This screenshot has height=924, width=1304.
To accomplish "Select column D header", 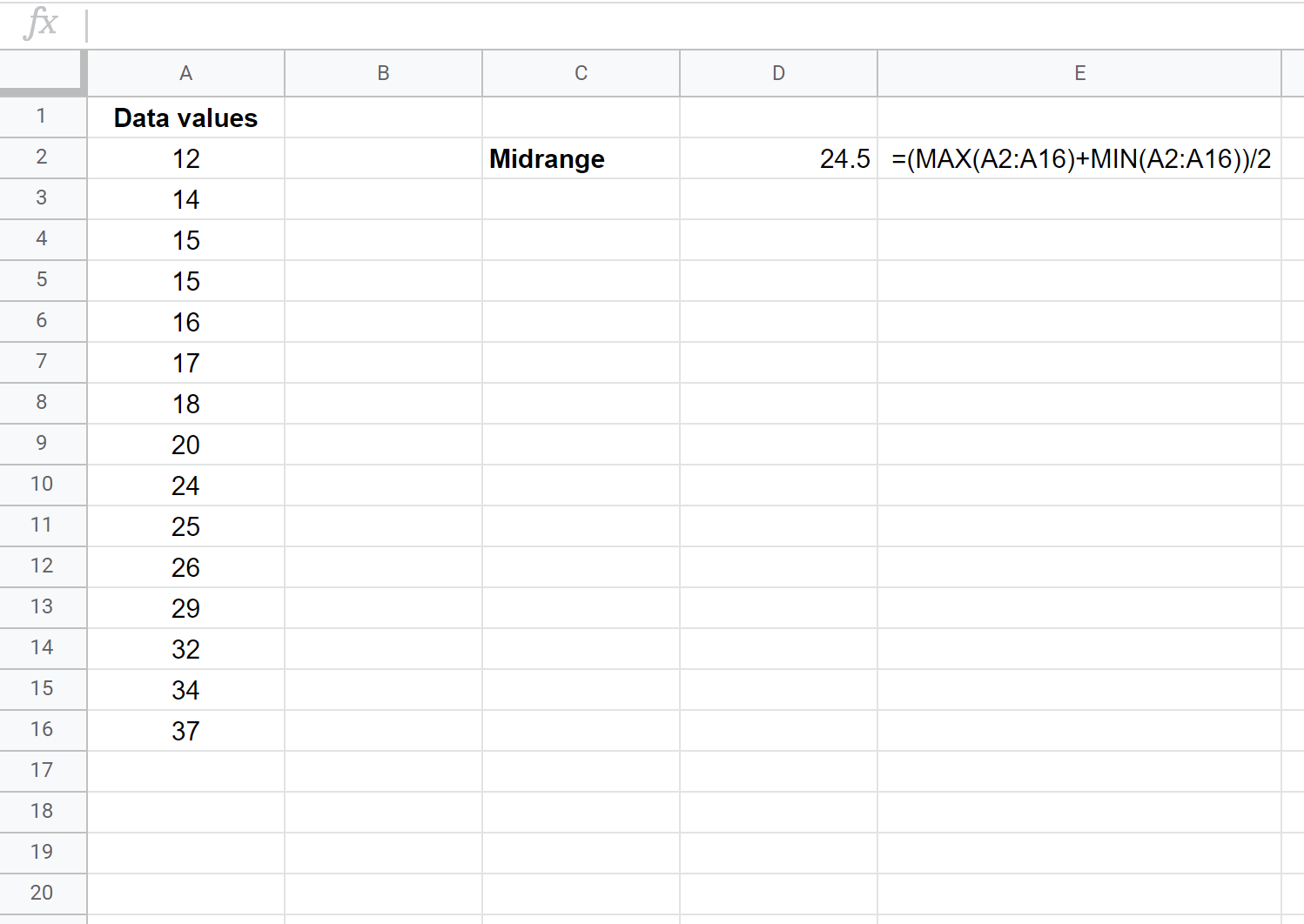I will pyautogui.click(x=779, y=73).
